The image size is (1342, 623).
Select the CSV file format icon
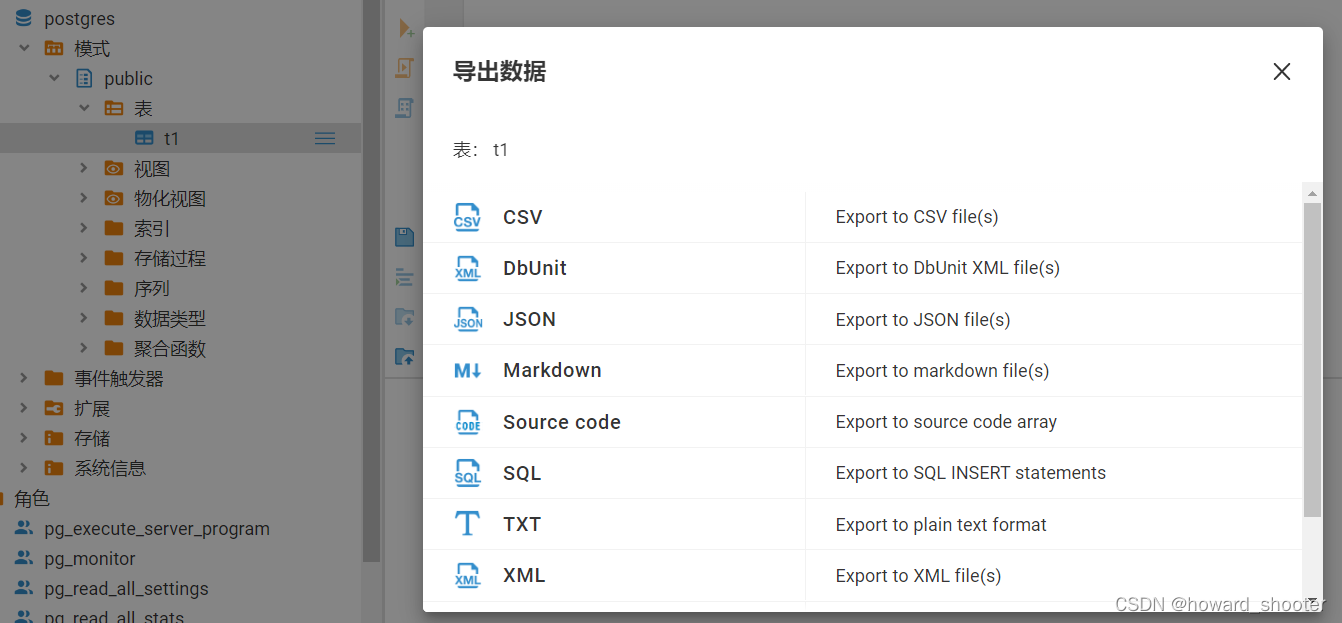coord(467,216)
